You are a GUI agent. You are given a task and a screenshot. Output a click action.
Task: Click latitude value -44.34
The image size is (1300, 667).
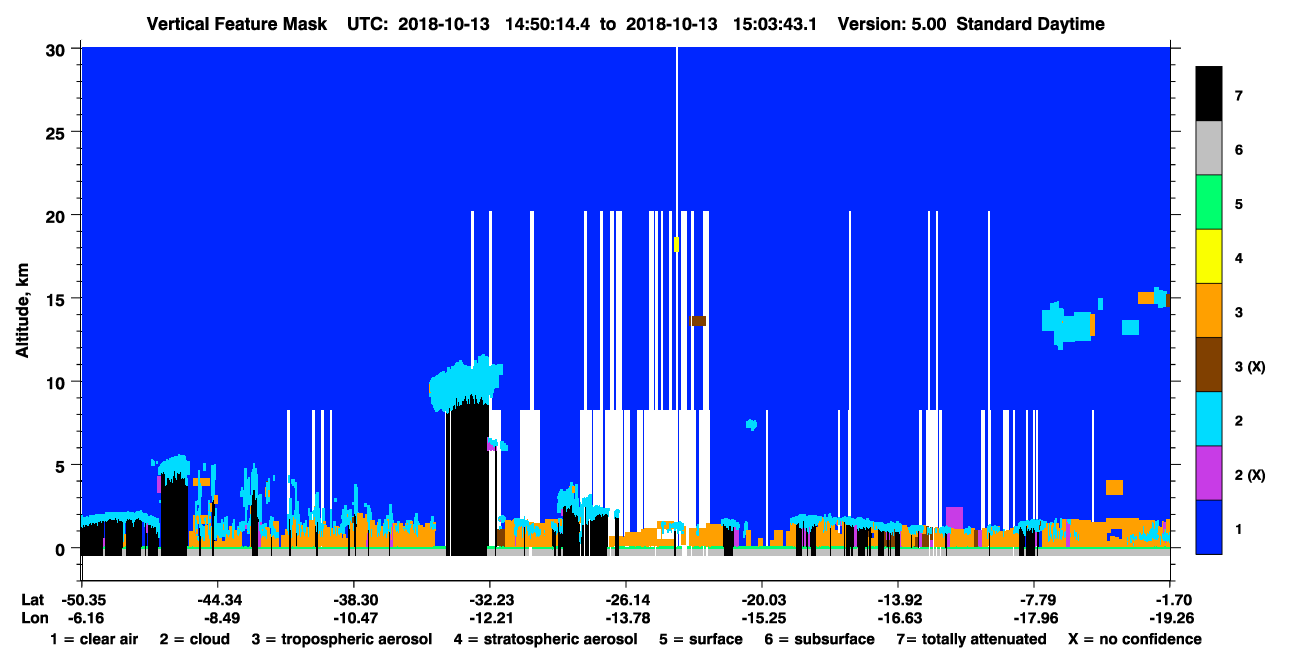(217, 599)
